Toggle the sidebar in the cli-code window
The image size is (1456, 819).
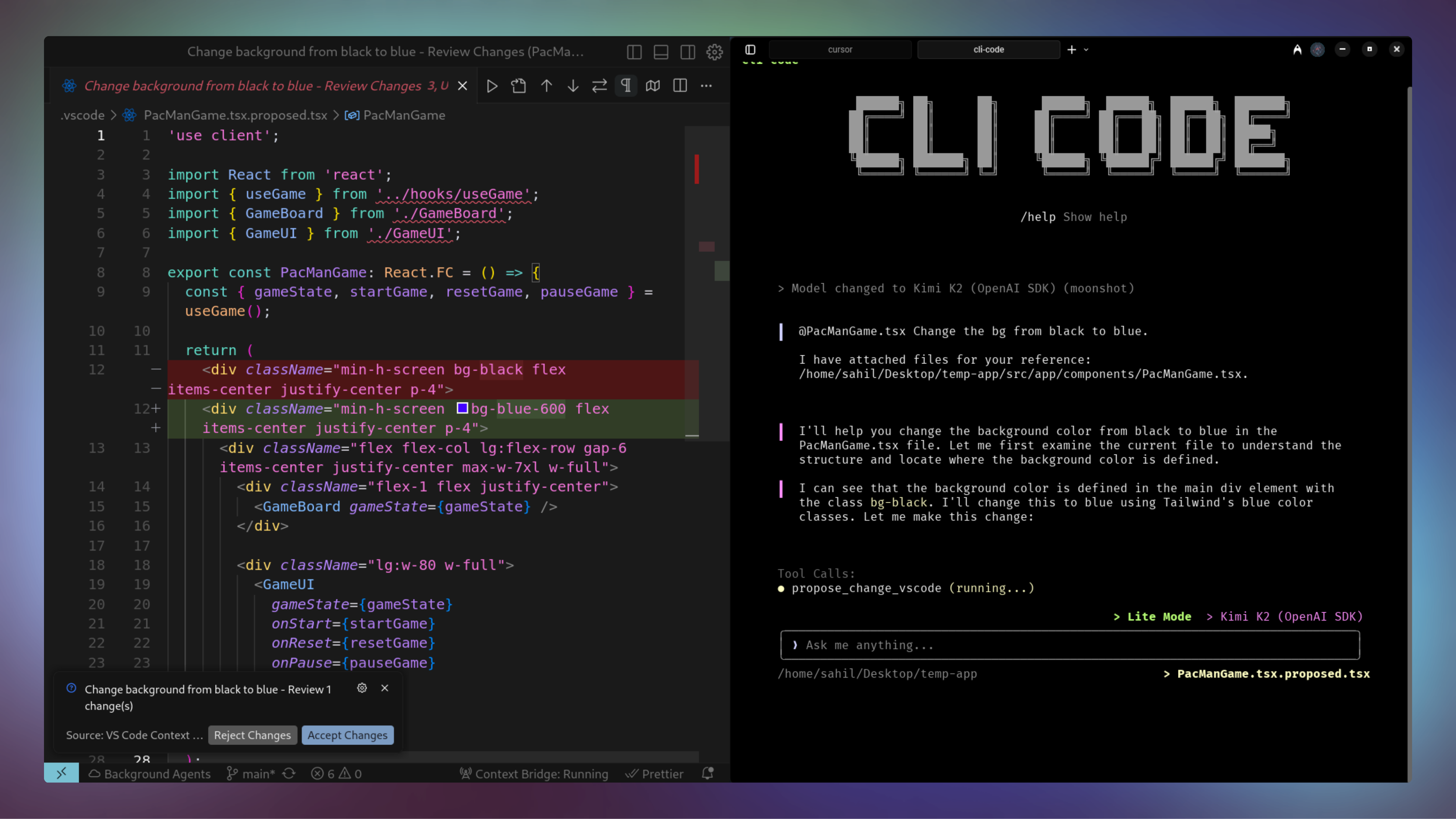pyautogui.click(x=751, y=49)
